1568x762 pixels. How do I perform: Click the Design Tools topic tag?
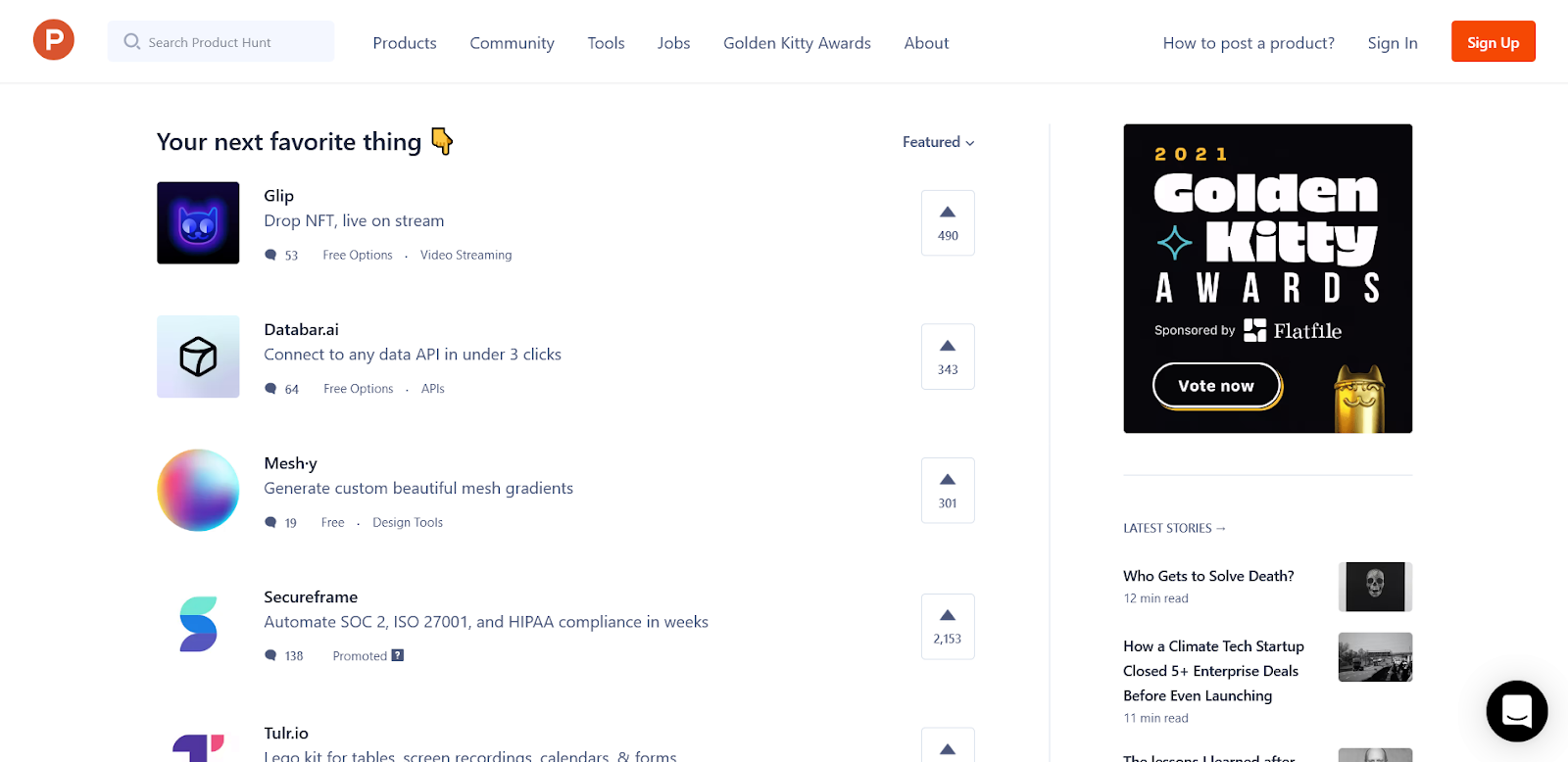click(408, 522)
